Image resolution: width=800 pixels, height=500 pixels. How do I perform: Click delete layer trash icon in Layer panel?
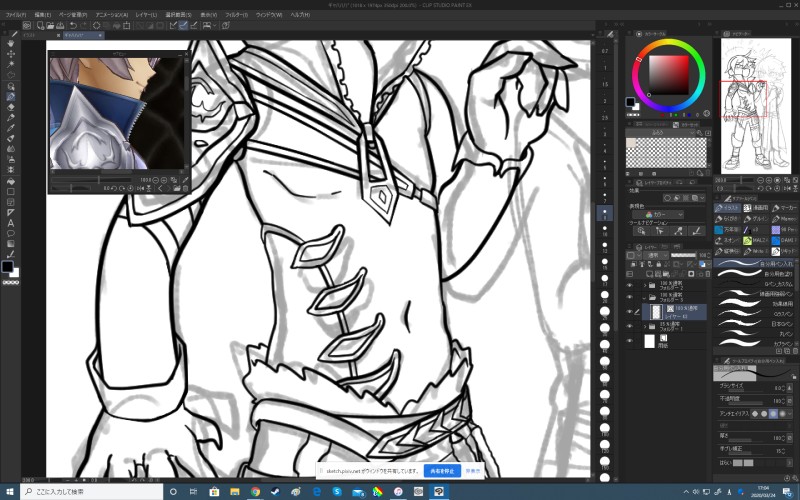tap(707, 274)
